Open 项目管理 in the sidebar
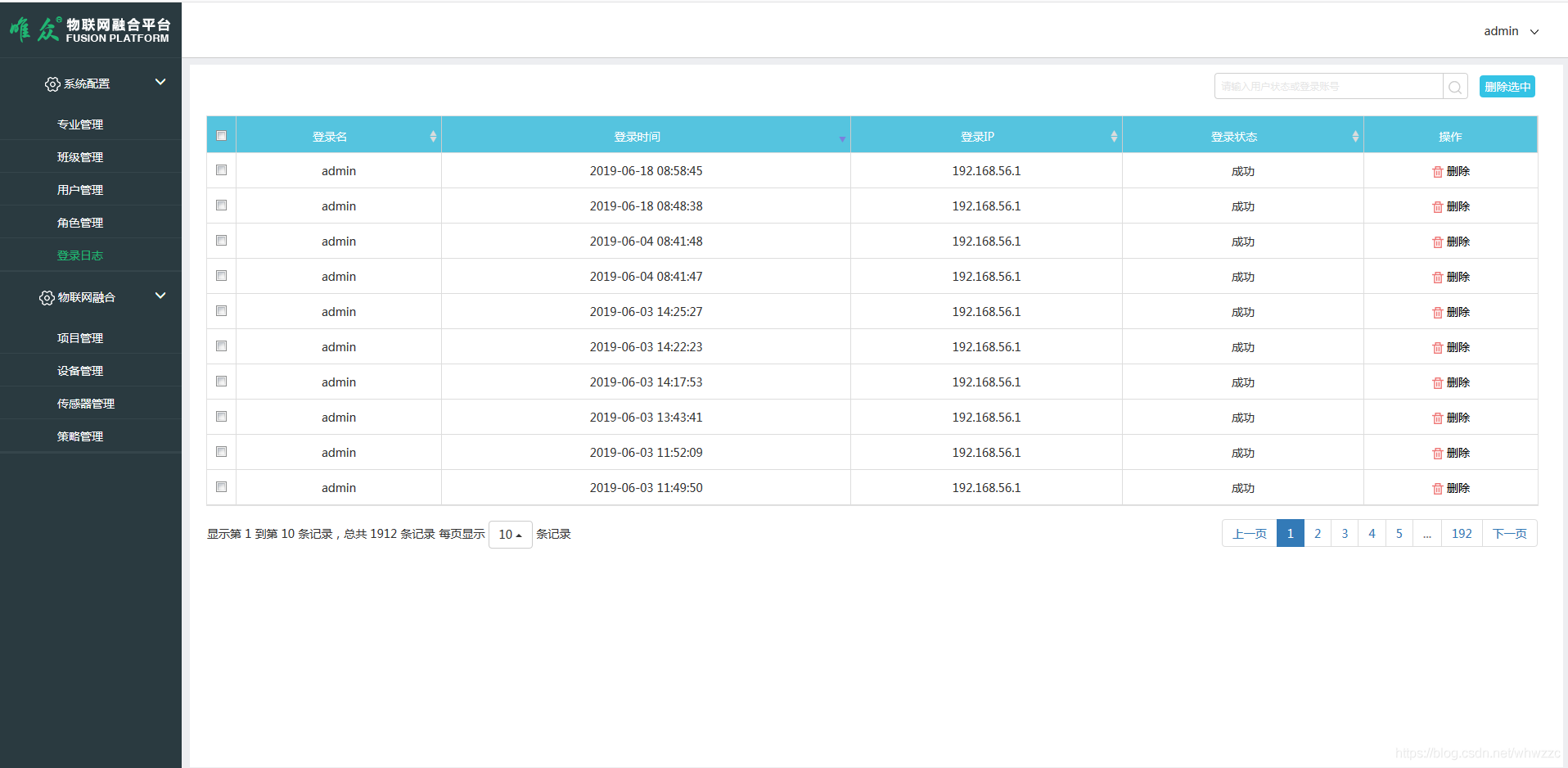Image resolution: width=1568 pixels, height=768 pixels. point(80,338)
